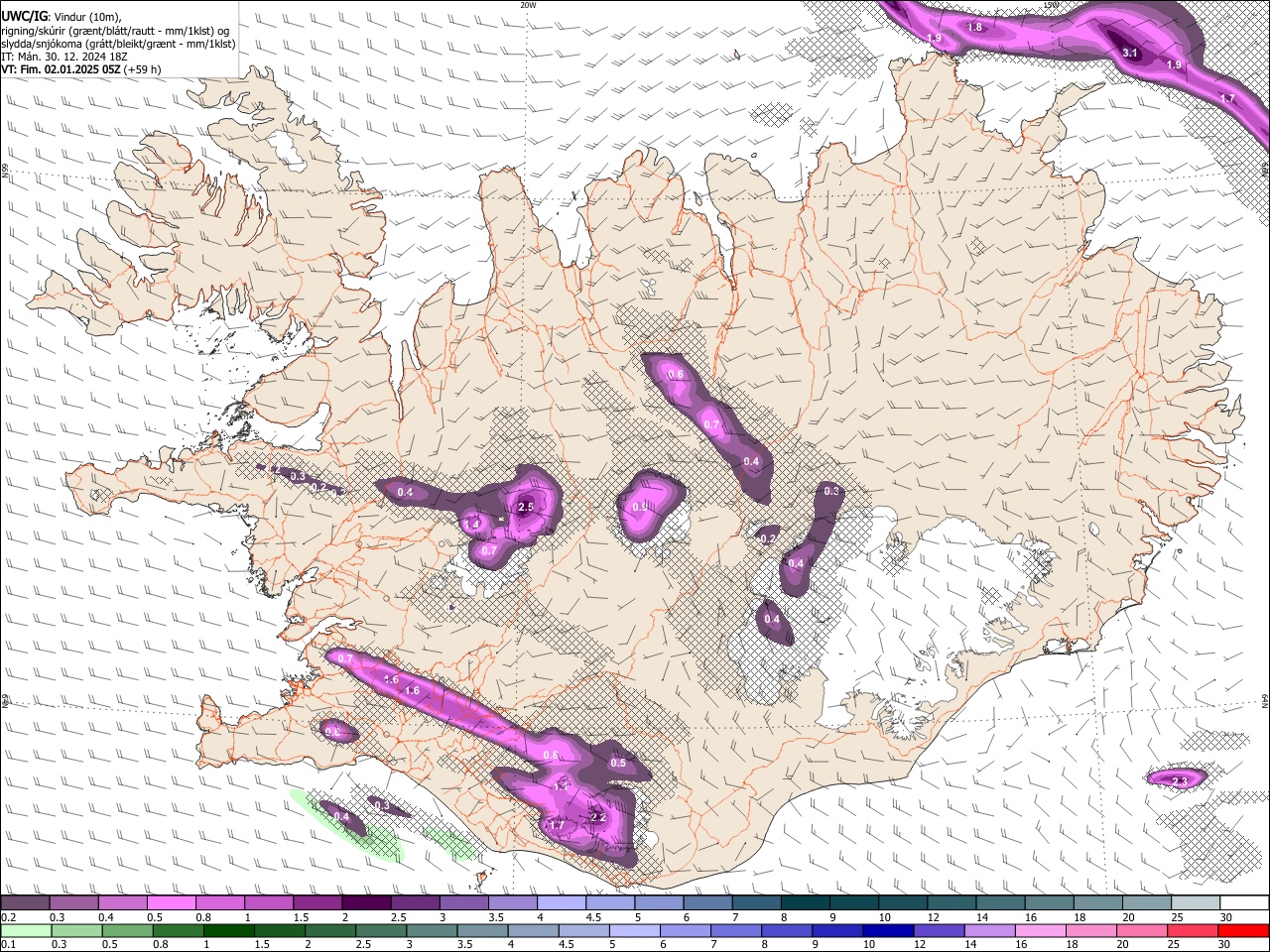
Task: Click the dark teal snow swatch labeled 8
Action: pyautogui.click(x=805, y=903)
